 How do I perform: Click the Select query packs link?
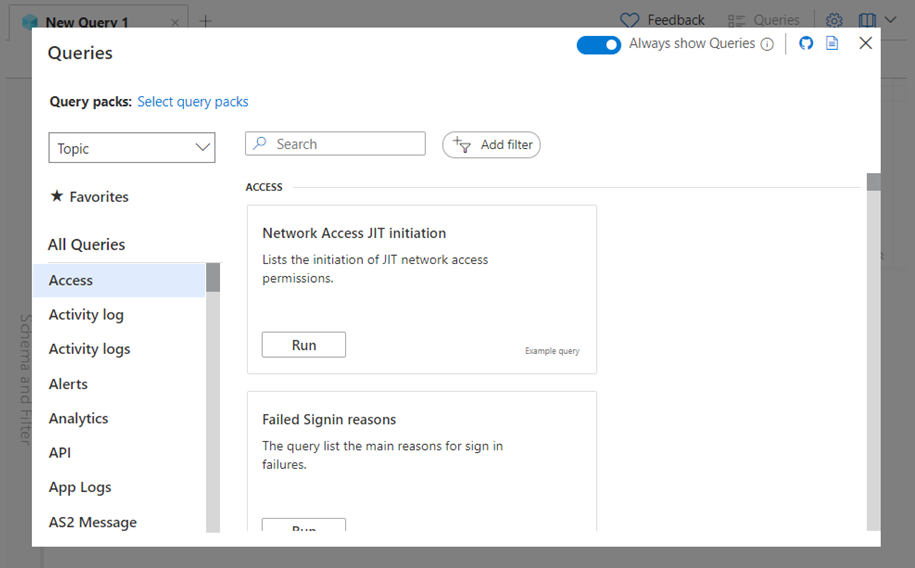[193, 102]
